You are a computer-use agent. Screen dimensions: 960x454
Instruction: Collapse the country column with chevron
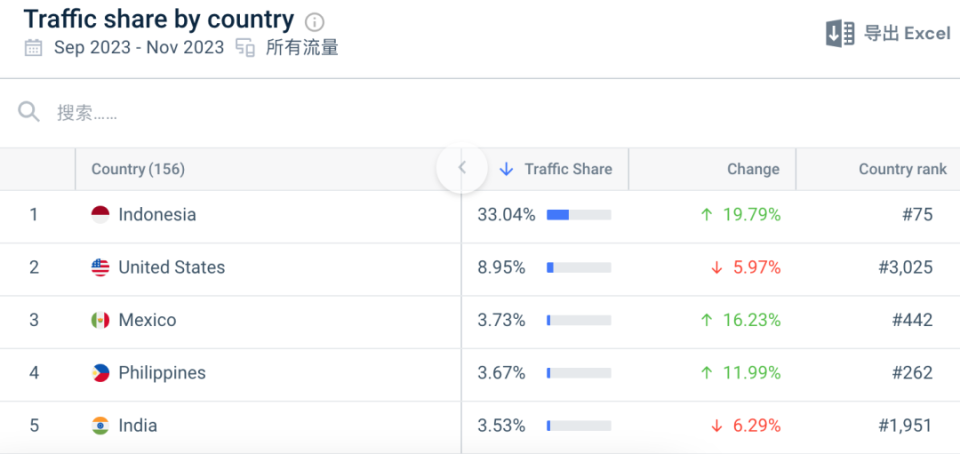click(462, 168)
